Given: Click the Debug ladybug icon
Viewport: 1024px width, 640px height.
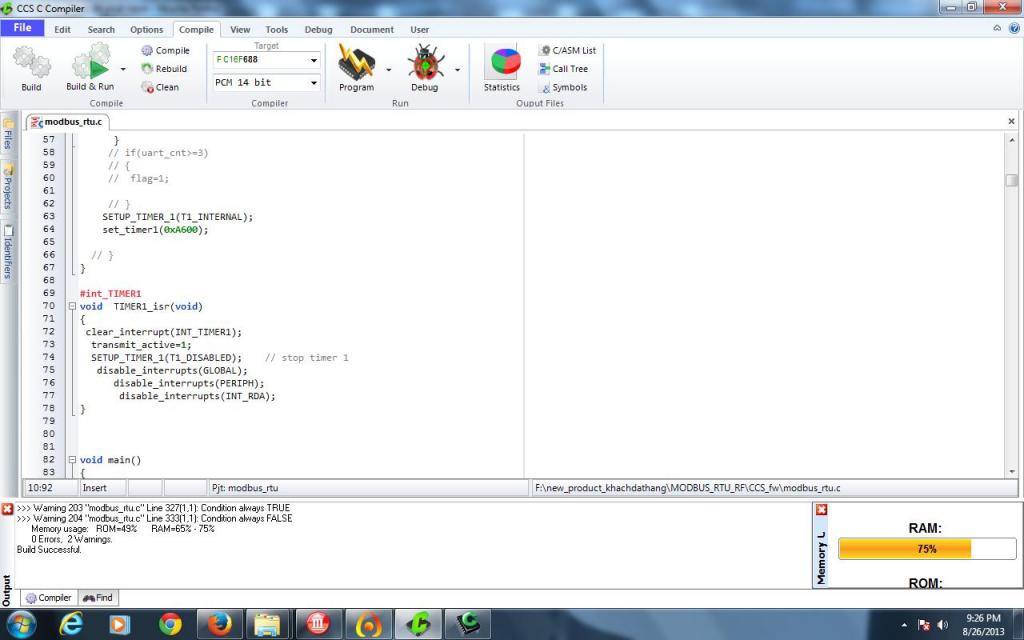Looking at the screenshot, I should point(425,62).
